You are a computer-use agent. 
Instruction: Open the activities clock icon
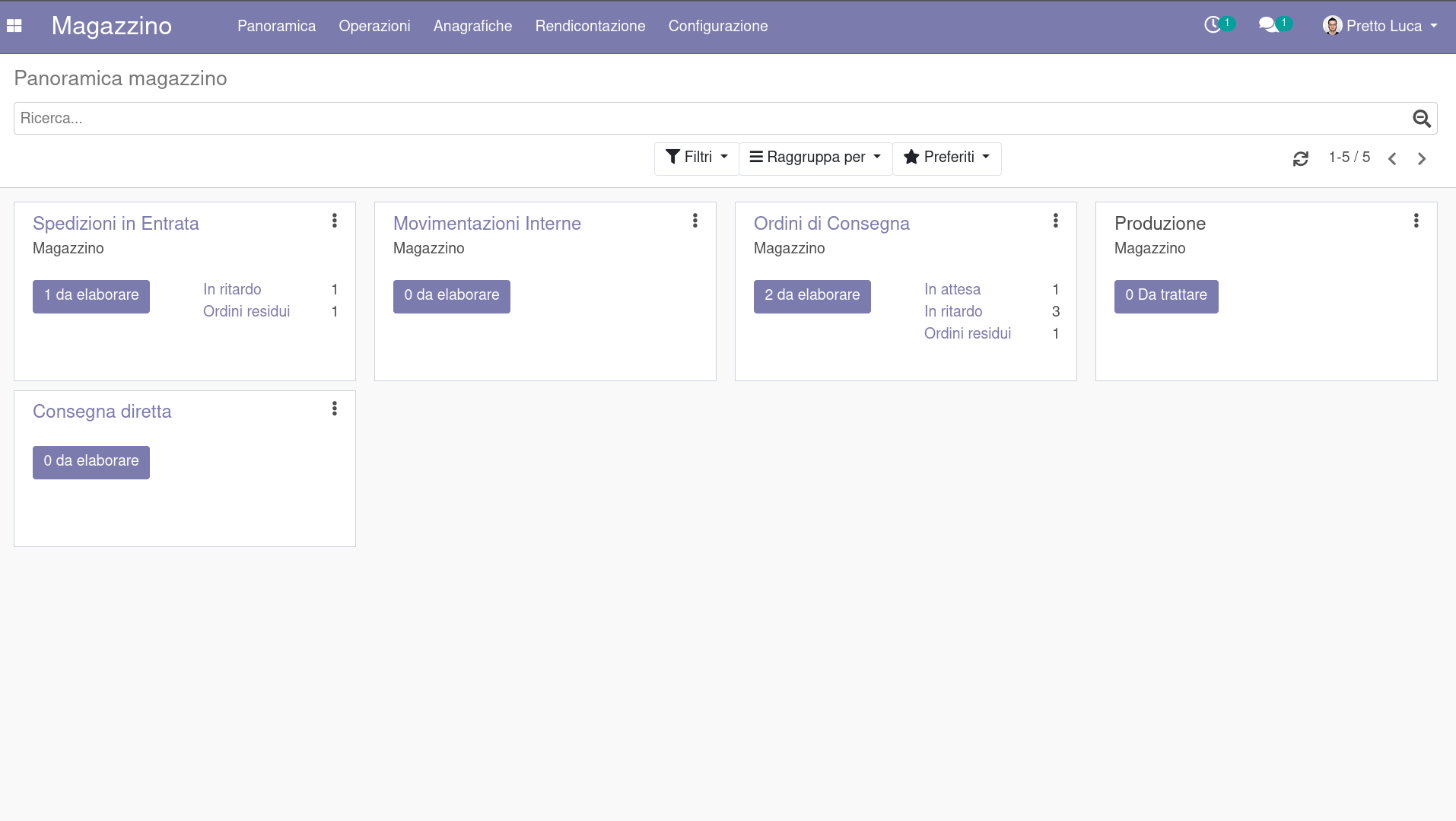(x=1213, y=25)
